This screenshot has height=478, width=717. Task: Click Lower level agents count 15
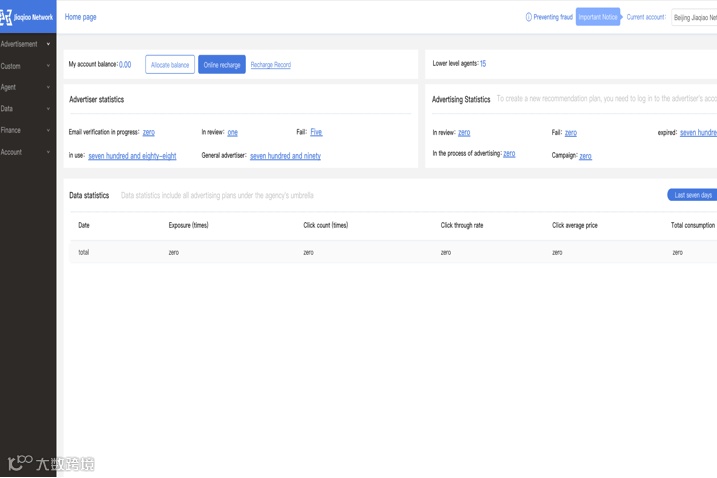pyautogui.click(x=483, y=64)
